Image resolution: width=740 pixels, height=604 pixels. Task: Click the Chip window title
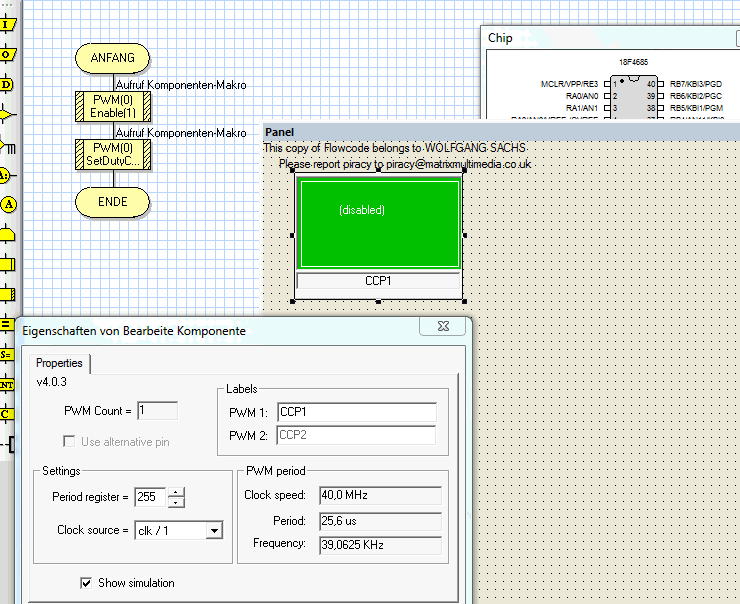click(x=500, y=38)
